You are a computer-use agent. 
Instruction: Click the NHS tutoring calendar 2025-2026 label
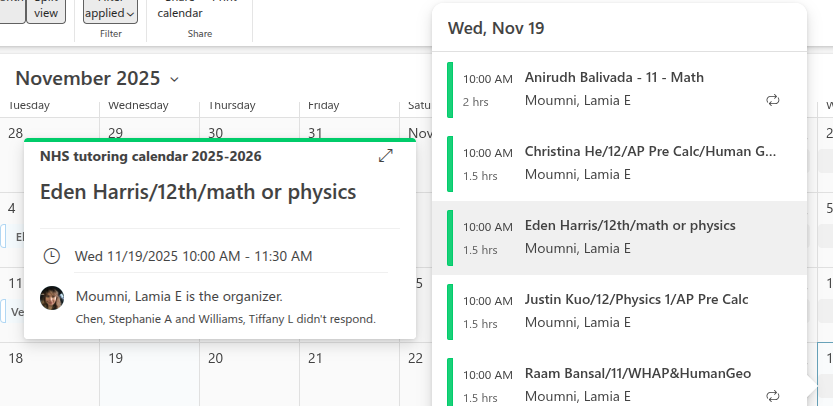[151, 156]
